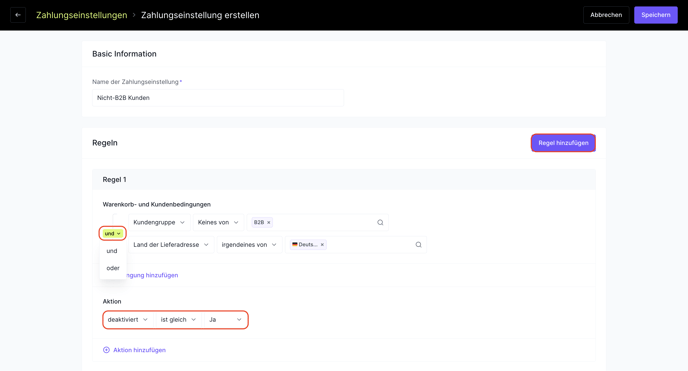Viewport: 688px width, 371px height.
Task: Click German flag icon in country tag
Action: pyautogui.click(x=295, y=245)
